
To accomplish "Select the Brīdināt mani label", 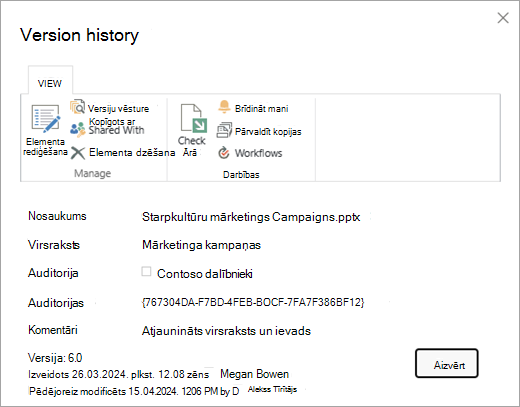I will 261,109.
